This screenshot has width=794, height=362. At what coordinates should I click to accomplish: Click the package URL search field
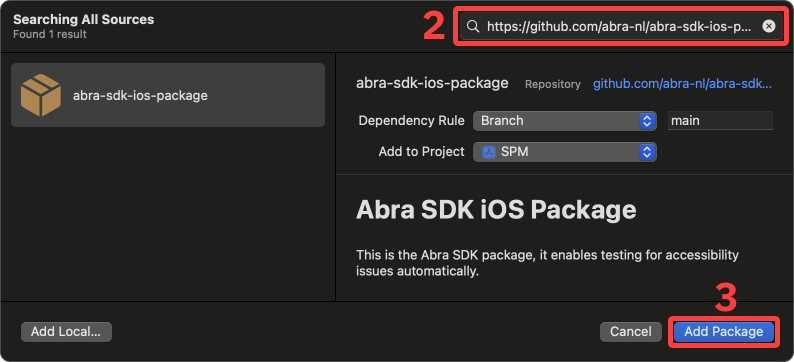[620, 26]
